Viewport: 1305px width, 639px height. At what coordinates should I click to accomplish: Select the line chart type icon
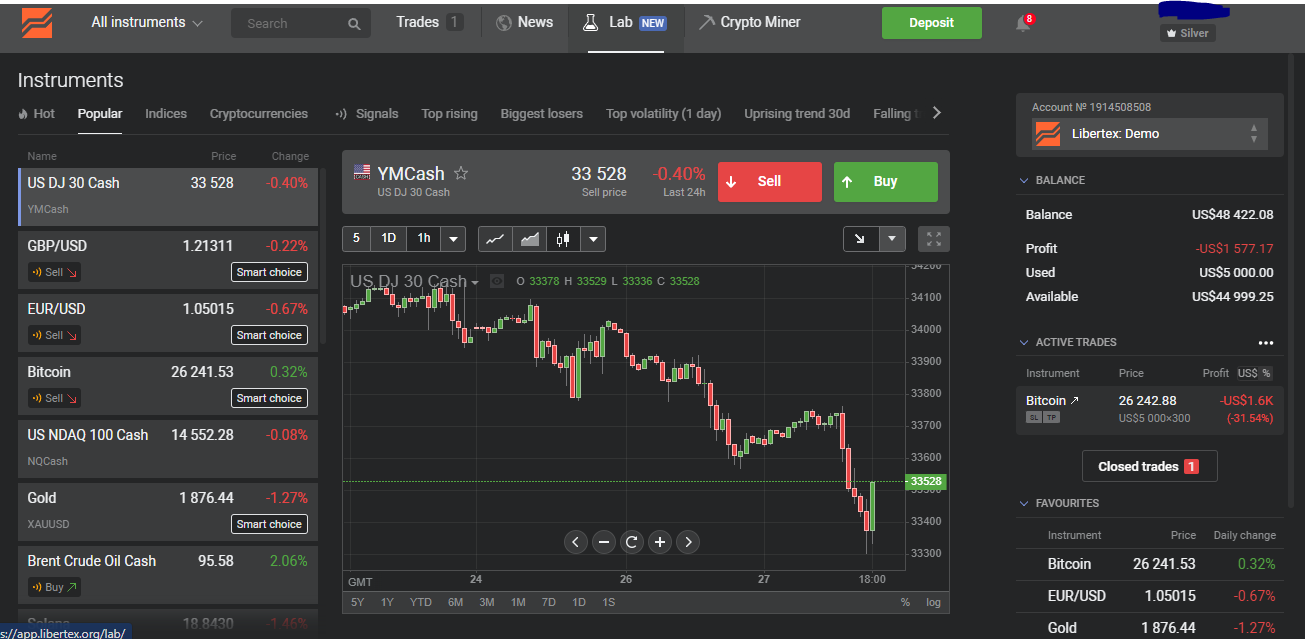495,239
